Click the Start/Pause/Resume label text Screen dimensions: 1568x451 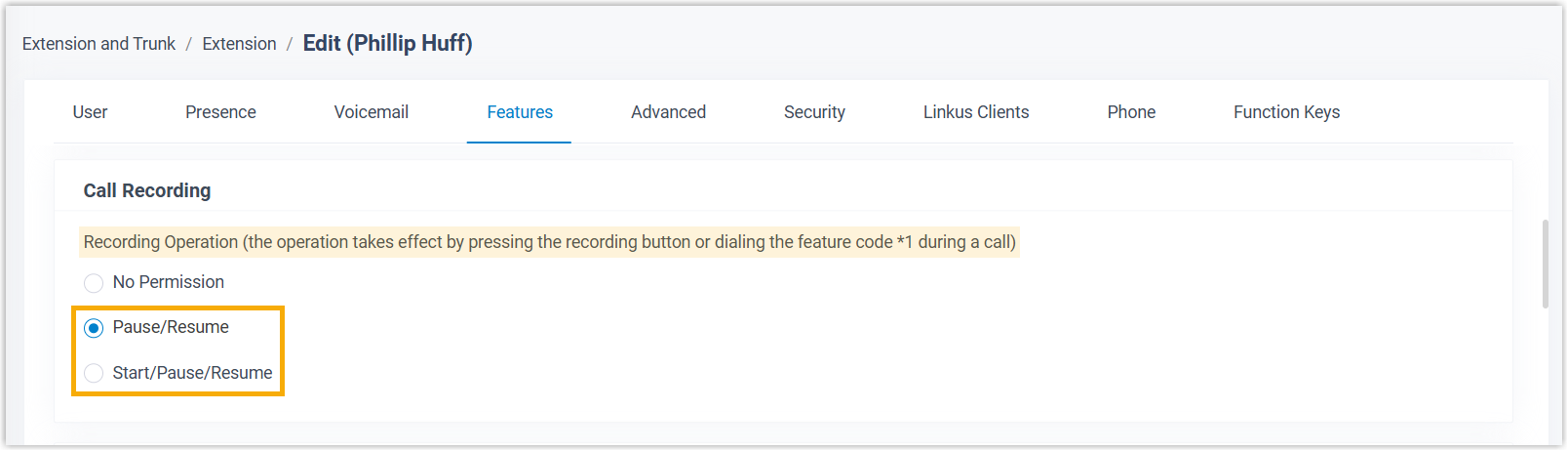click(x=192, y=373)
